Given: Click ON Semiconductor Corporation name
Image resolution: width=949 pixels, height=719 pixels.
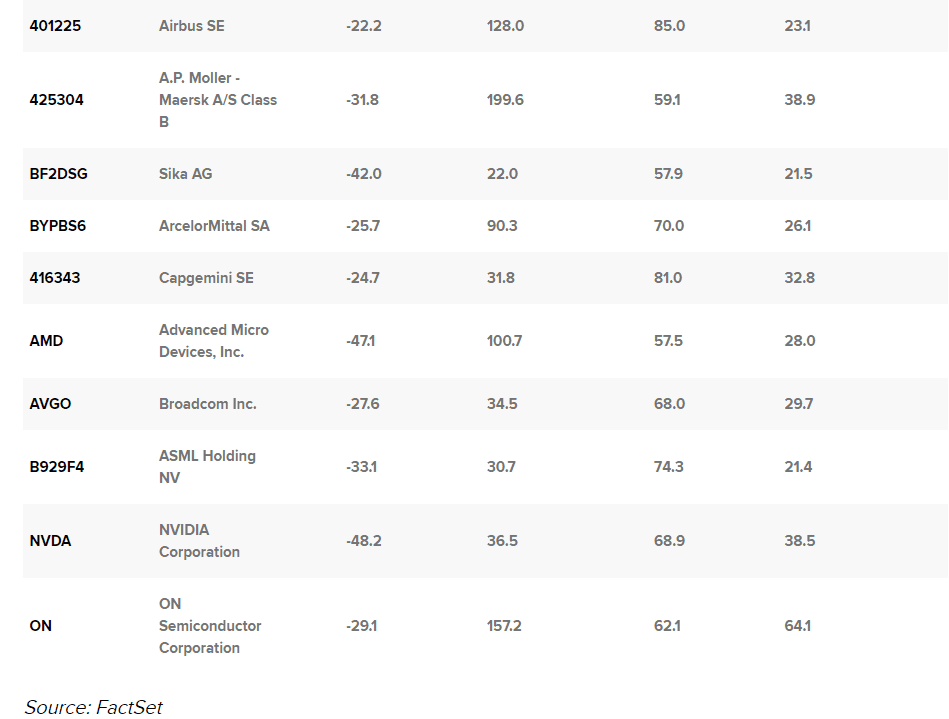Looking at the screenshot, I should (209, 626).
